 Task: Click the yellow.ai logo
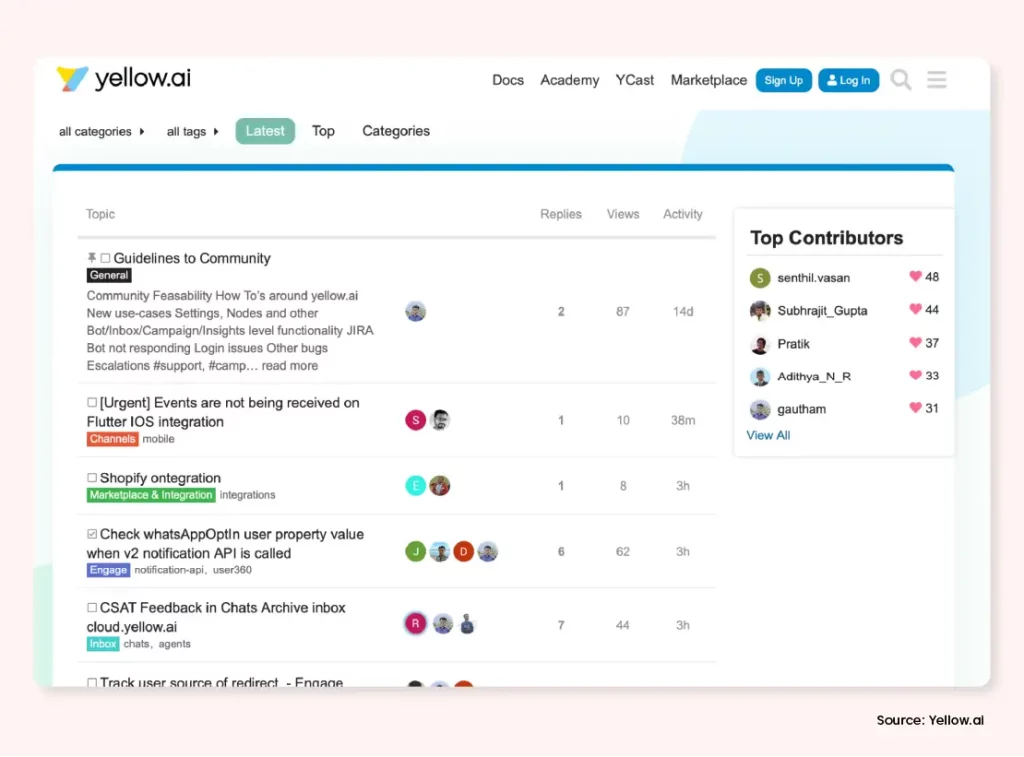pyautogui.click(x=123, y=78)
